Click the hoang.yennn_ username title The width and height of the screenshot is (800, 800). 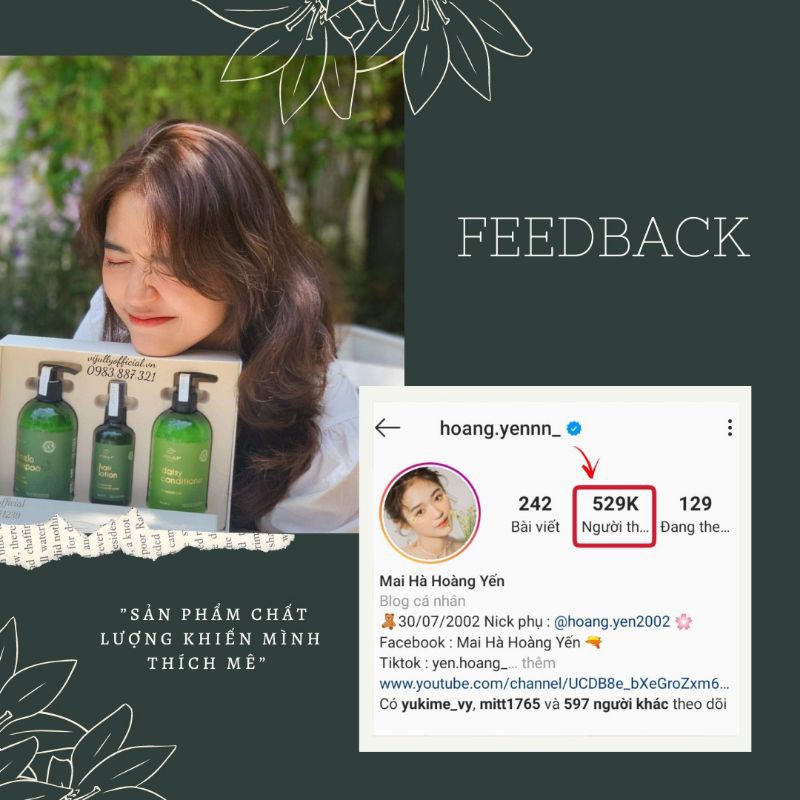point(499,429)
